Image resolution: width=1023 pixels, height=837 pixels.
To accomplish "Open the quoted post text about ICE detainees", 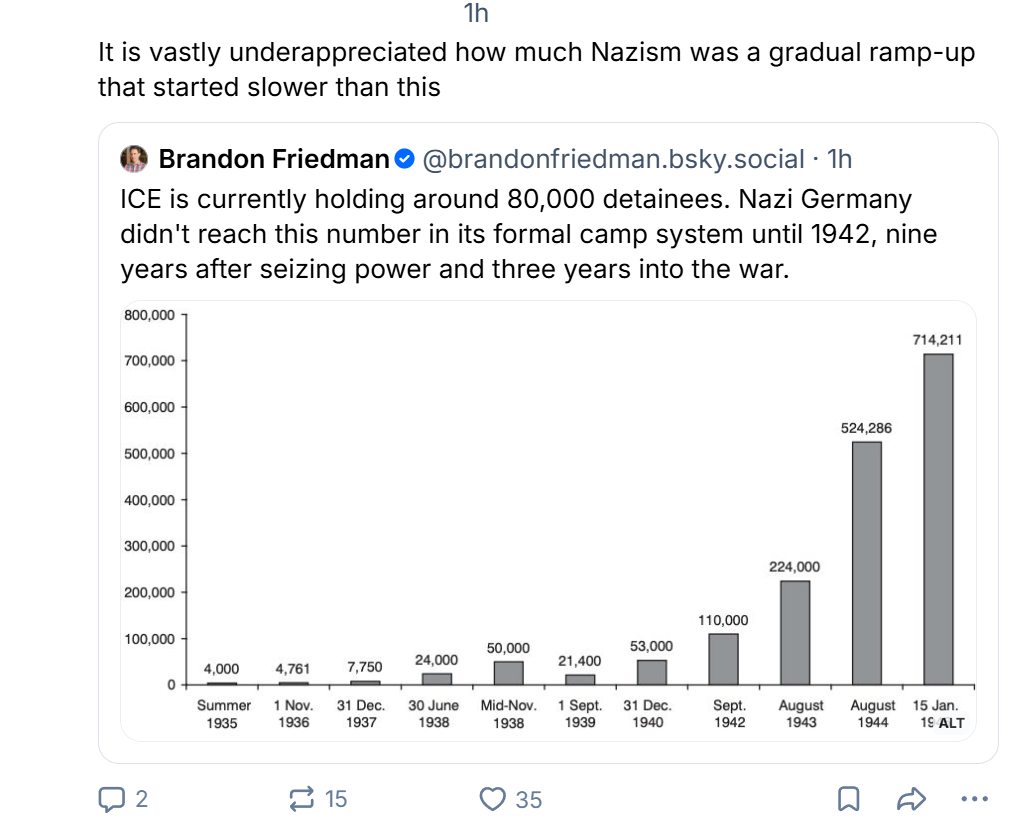I will point(530,234).
